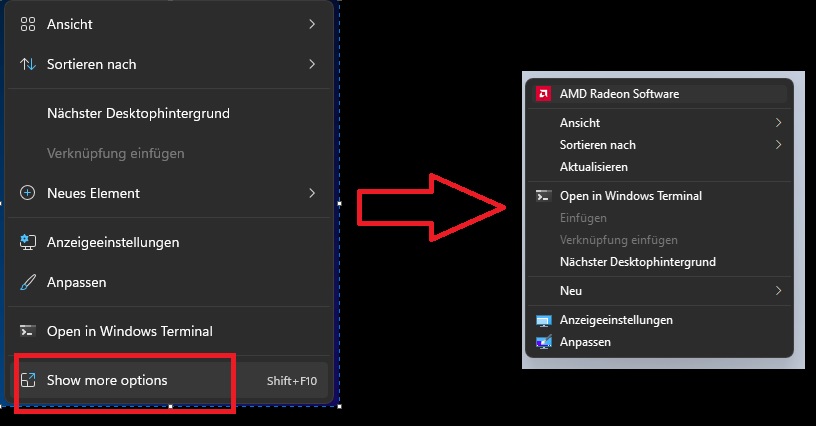This screenshot has height=427, width=816.
Task: Select Sortieren nach in the right classic menu
Action: pos(659,145)
